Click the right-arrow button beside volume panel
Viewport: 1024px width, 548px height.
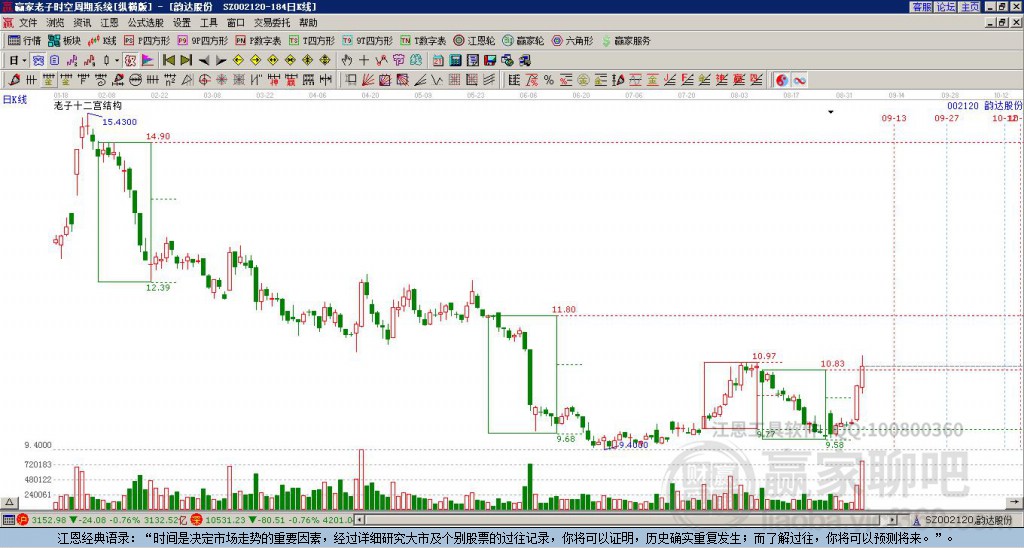pyautogui.click(x=1016, y=502)
